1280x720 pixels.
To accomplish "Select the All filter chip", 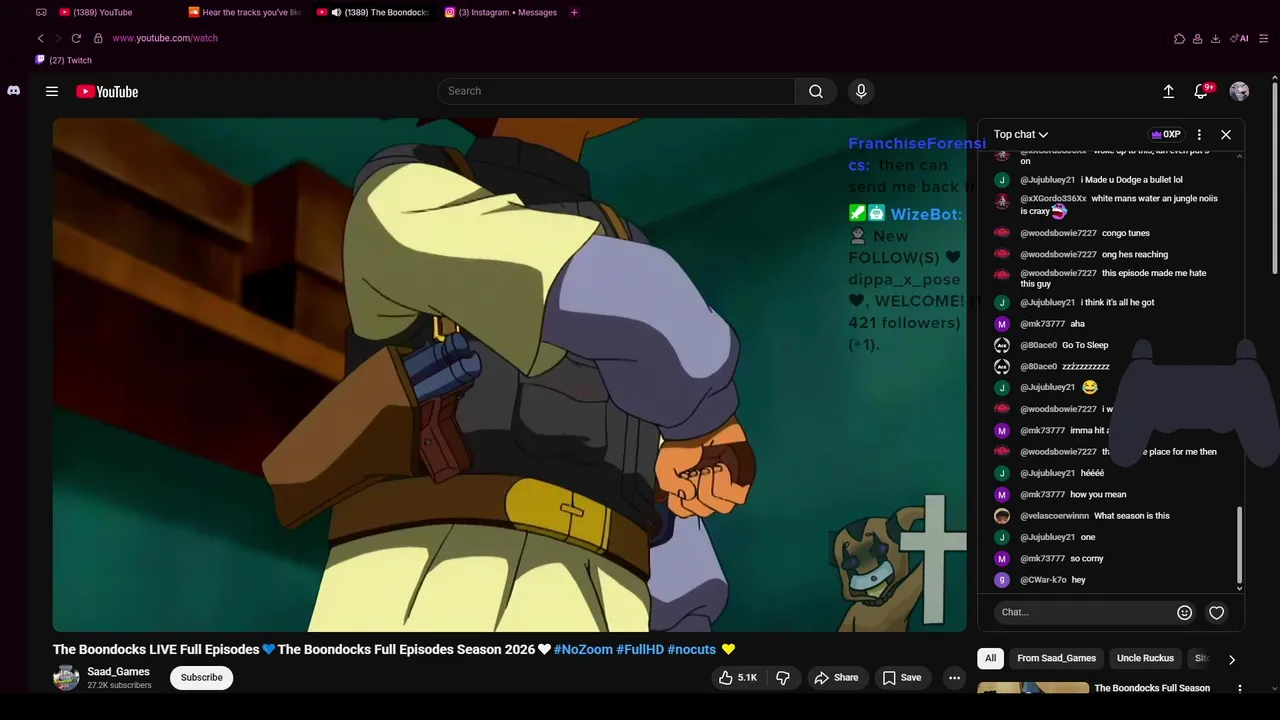I will tap(990, 658).
